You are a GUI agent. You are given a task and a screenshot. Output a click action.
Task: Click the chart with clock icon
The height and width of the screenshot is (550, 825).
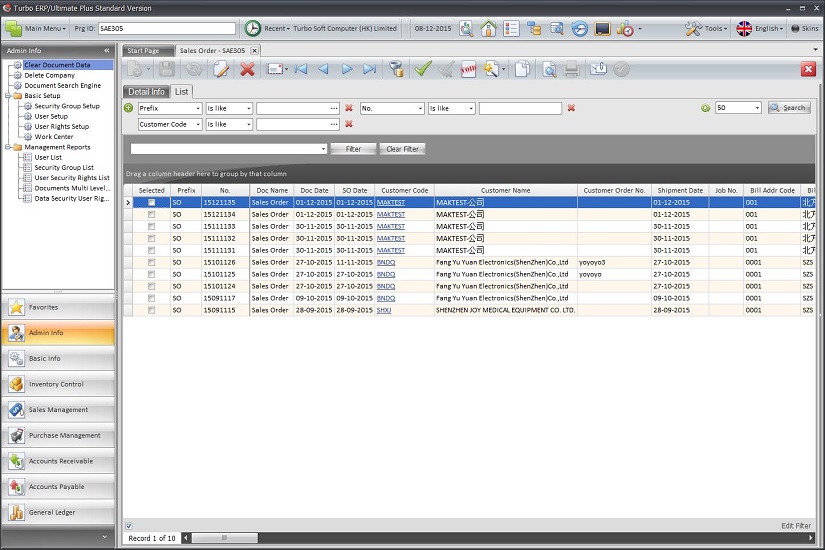pyautogui.click(x=625, y=28)
